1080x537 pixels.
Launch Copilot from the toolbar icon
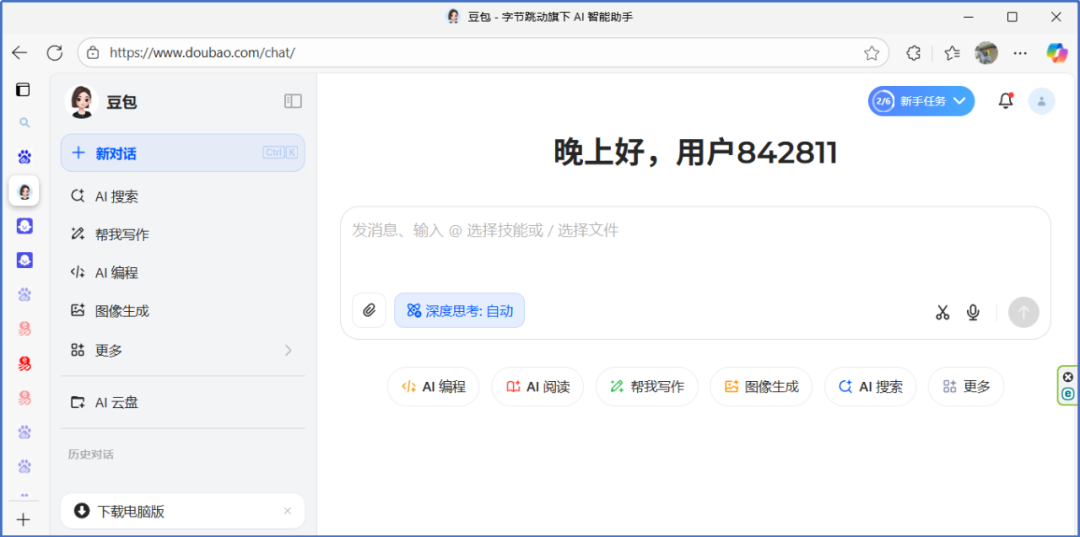pos(1057,53)
